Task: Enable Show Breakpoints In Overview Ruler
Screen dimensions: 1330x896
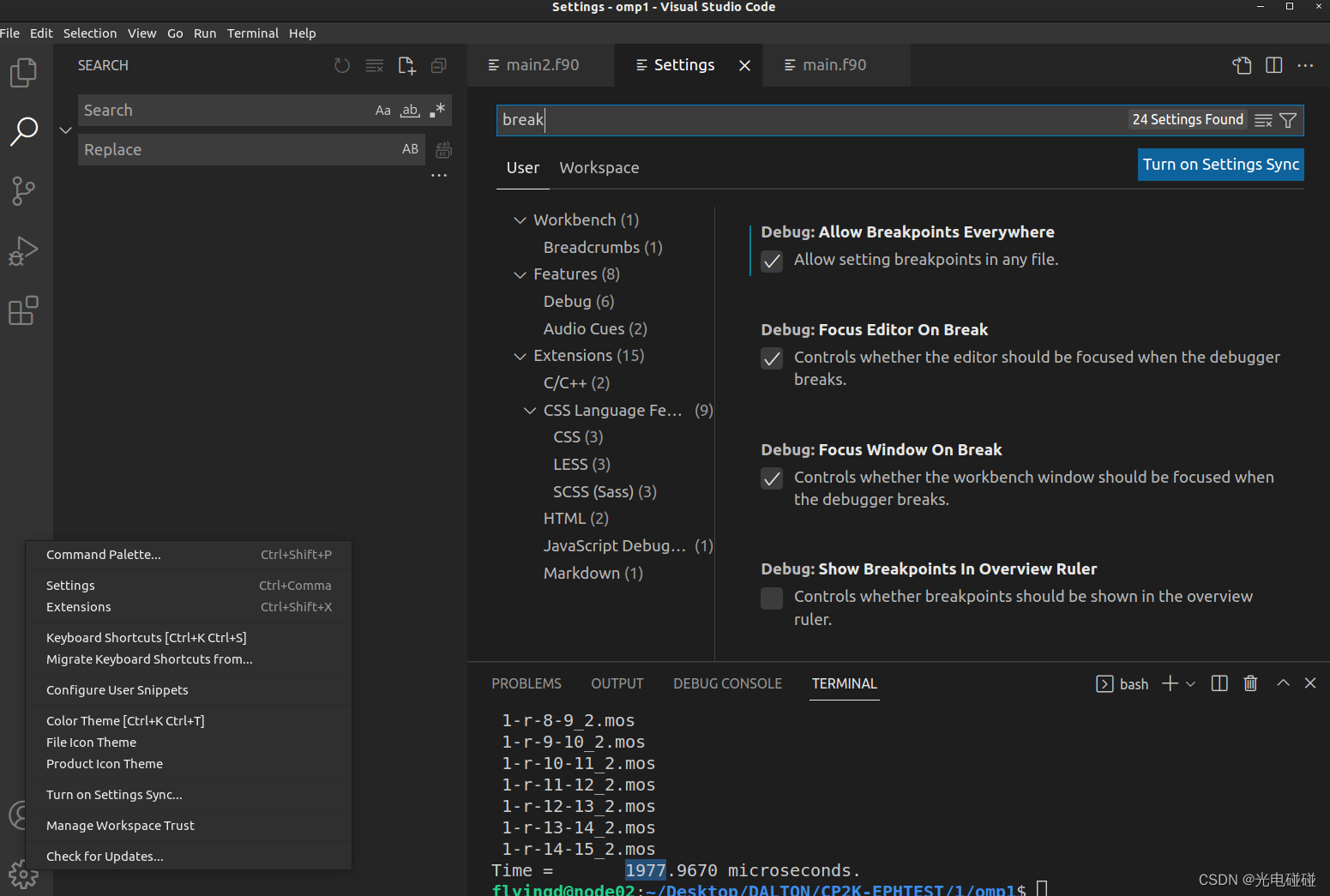Action: (771, 598)
